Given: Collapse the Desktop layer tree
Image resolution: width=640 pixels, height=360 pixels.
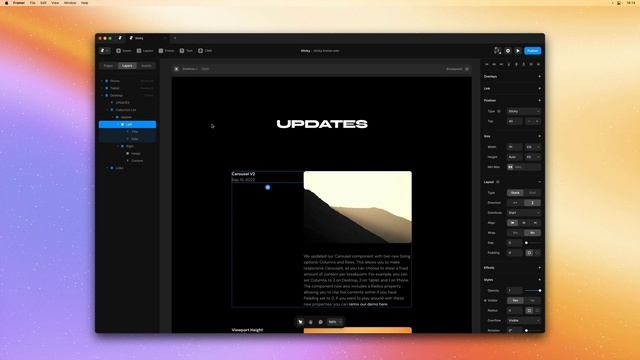Looking at the screenshot, I should (102, 96).
